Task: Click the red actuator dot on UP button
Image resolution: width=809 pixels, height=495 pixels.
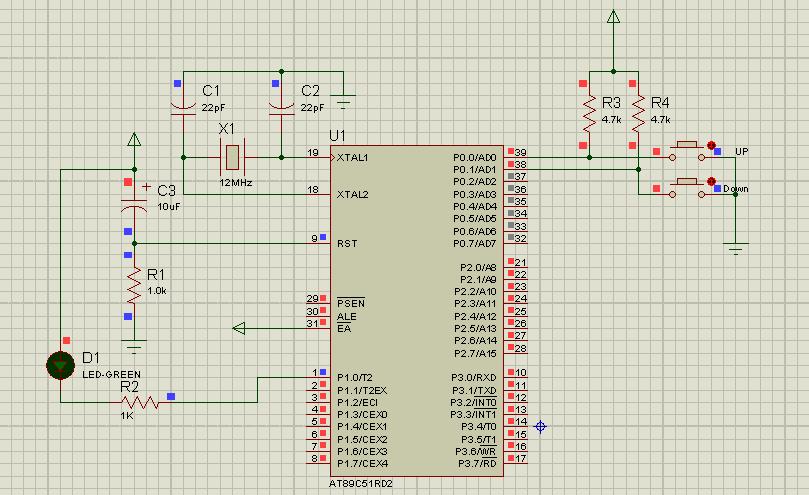Action: coord(712,146)
